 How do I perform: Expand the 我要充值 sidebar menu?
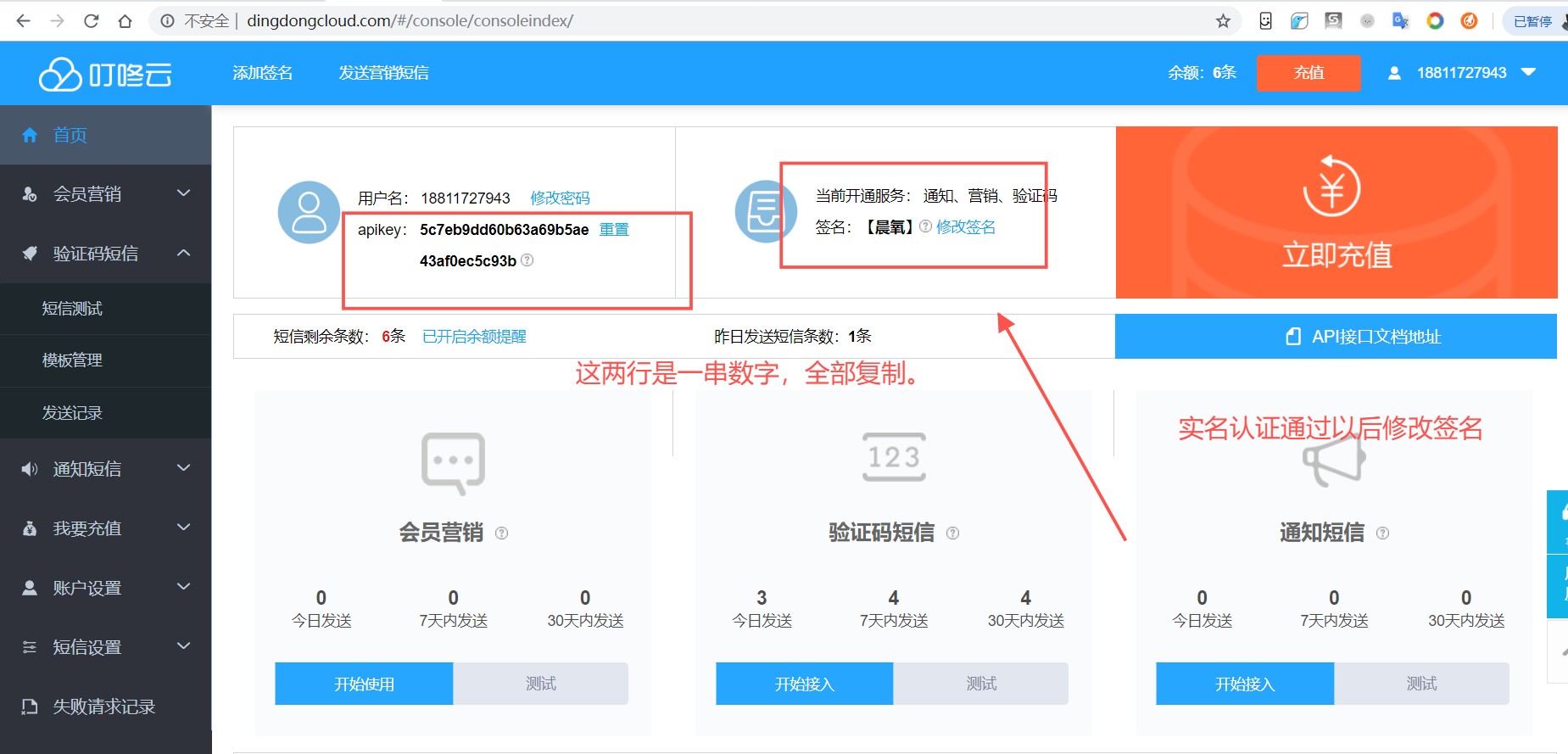point(183,528)
